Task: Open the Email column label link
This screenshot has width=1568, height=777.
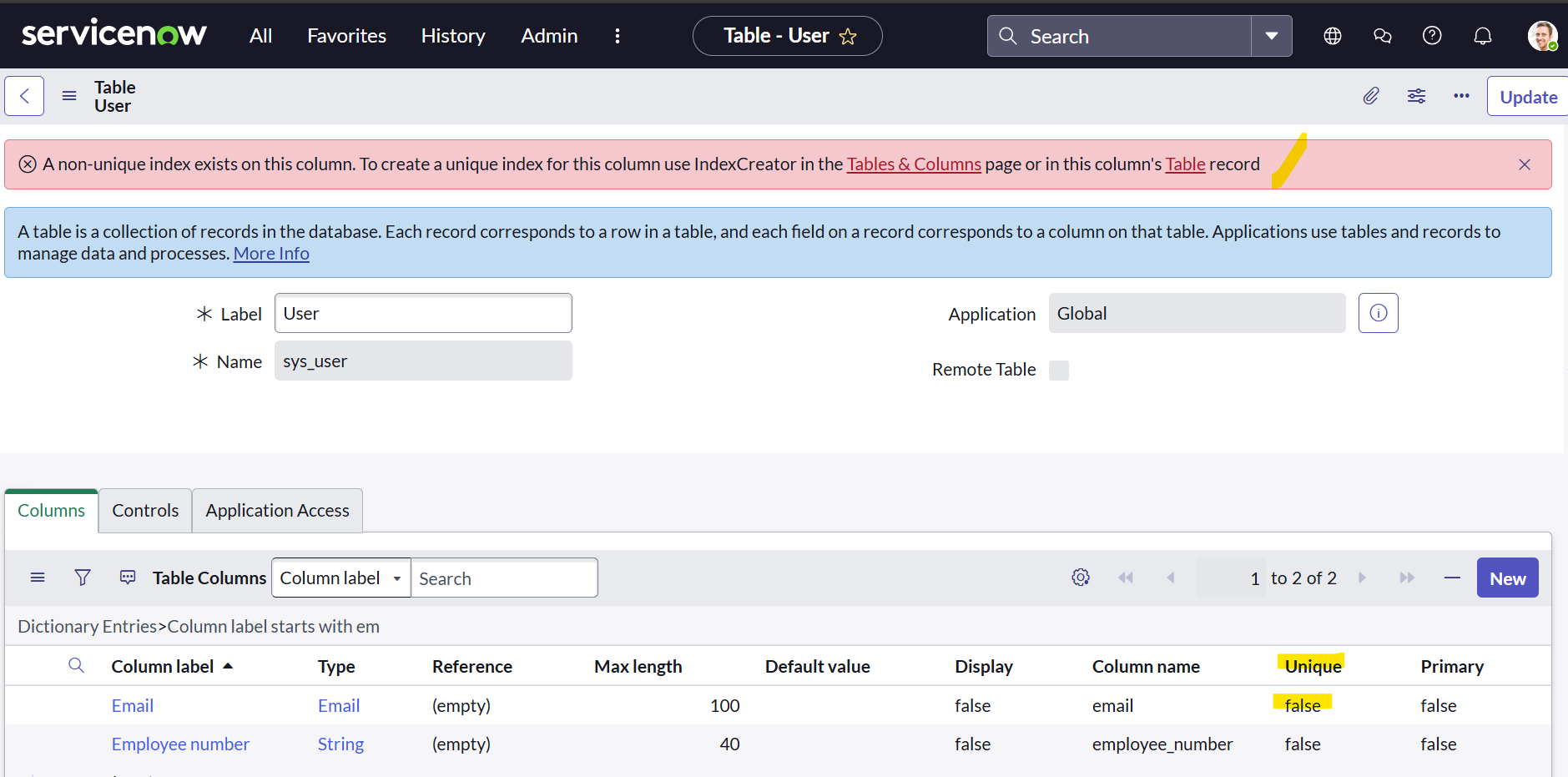Action: point(133,706)
